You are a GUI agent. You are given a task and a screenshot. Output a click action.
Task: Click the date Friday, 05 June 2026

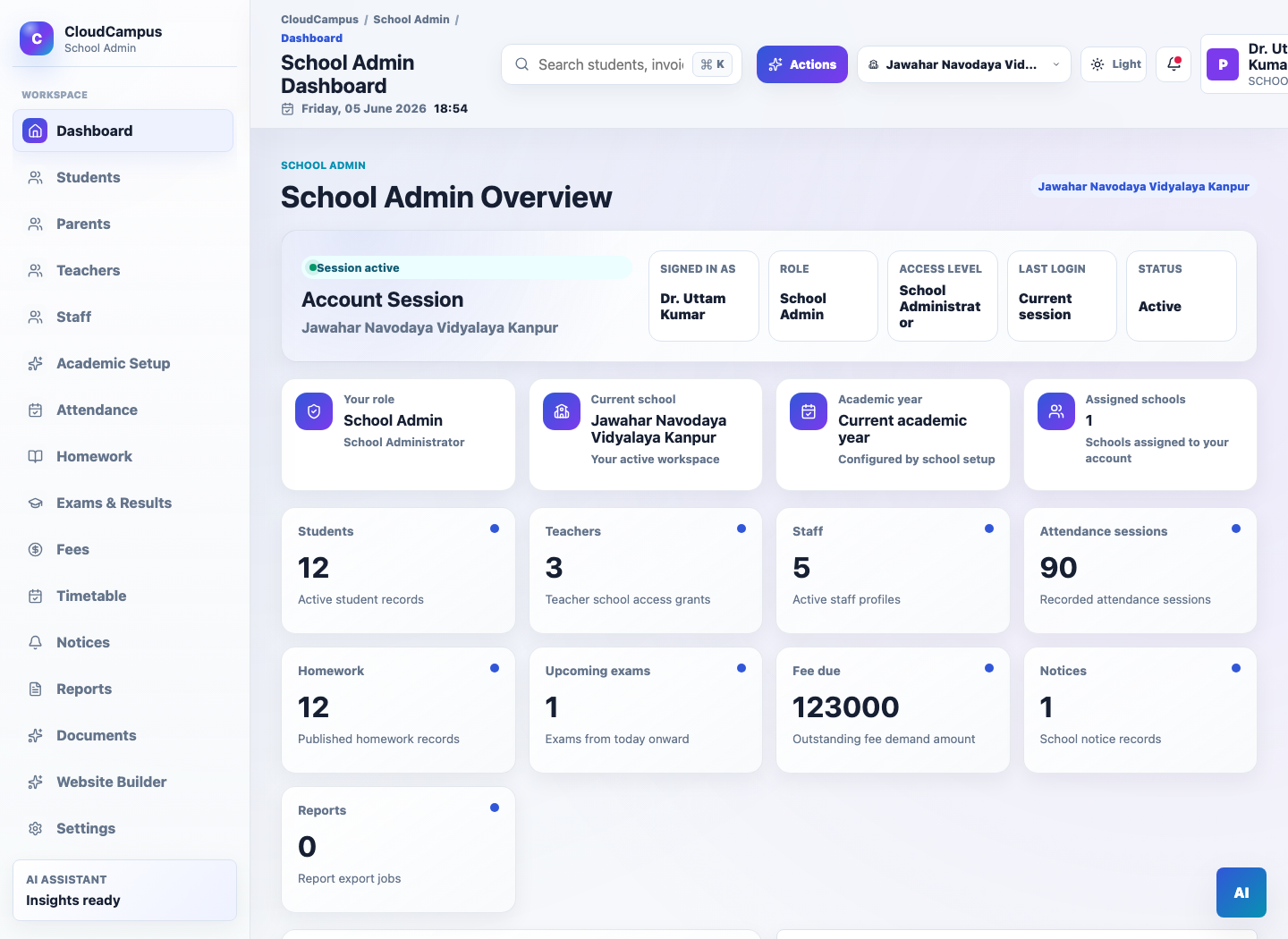(x=363, y=108)
